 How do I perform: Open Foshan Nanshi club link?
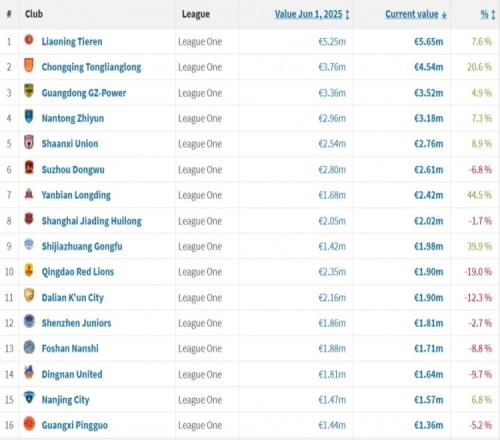(70, 349)
